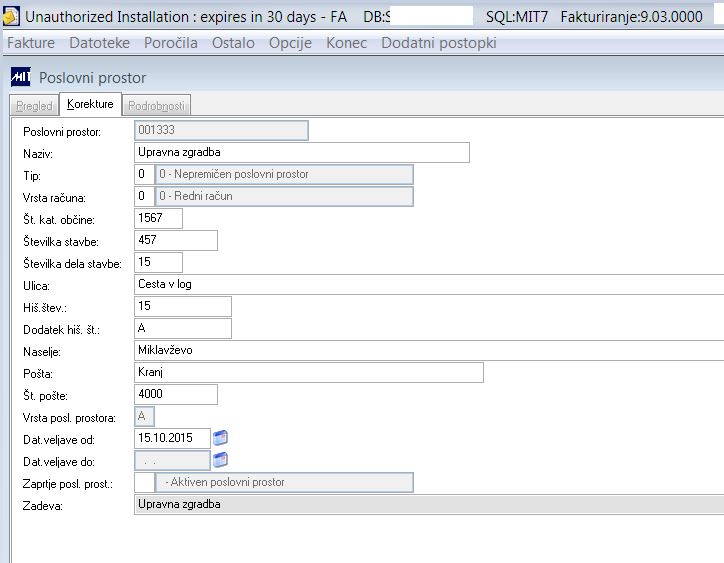This screenshot has height=563, width=724.
Task: Switch to the Pregled tab
Action: 34,106
